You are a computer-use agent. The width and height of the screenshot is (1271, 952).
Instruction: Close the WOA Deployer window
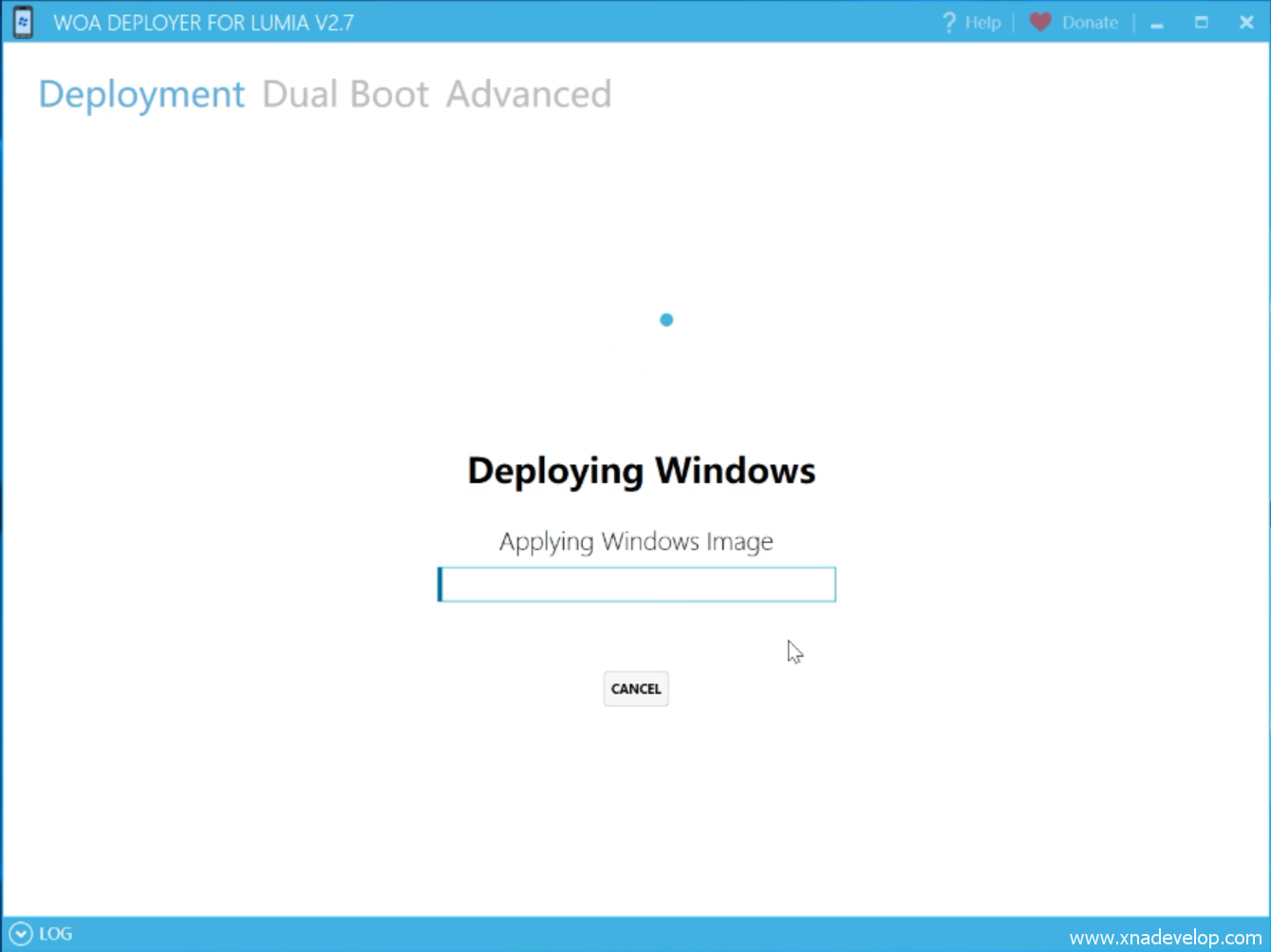1246,22
